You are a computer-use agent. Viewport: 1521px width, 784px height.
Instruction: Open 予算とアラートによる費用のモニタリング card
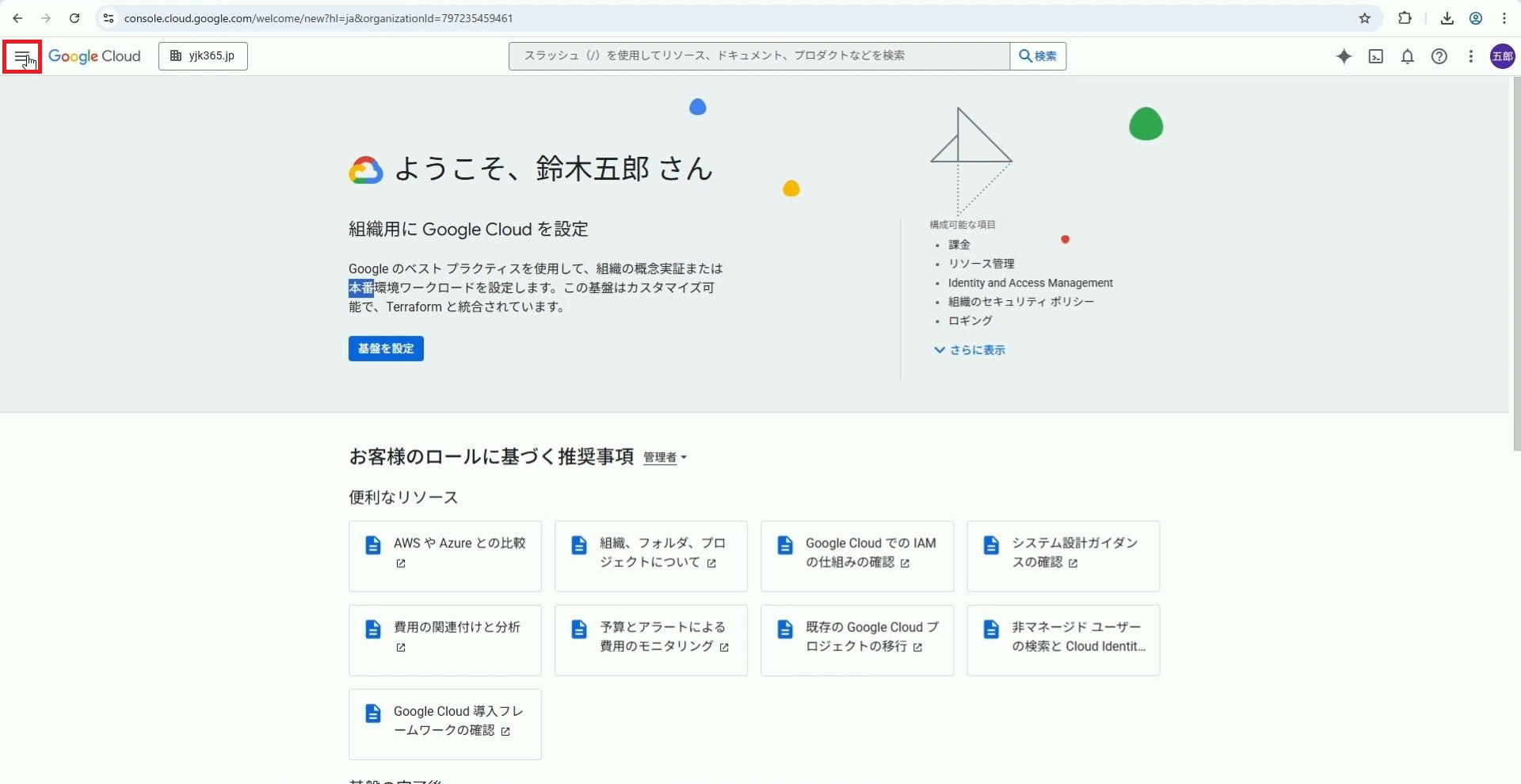[x=651, y=640]
